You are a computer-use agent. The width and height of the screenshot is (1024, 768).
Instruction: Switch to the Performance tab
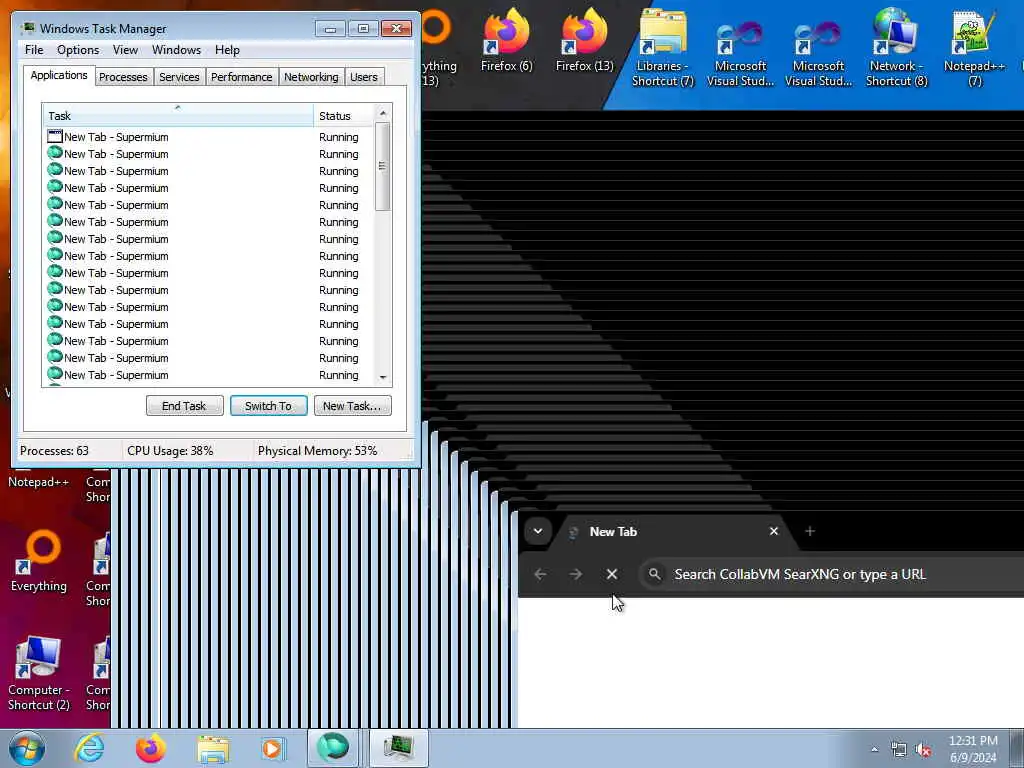point(241,77)
